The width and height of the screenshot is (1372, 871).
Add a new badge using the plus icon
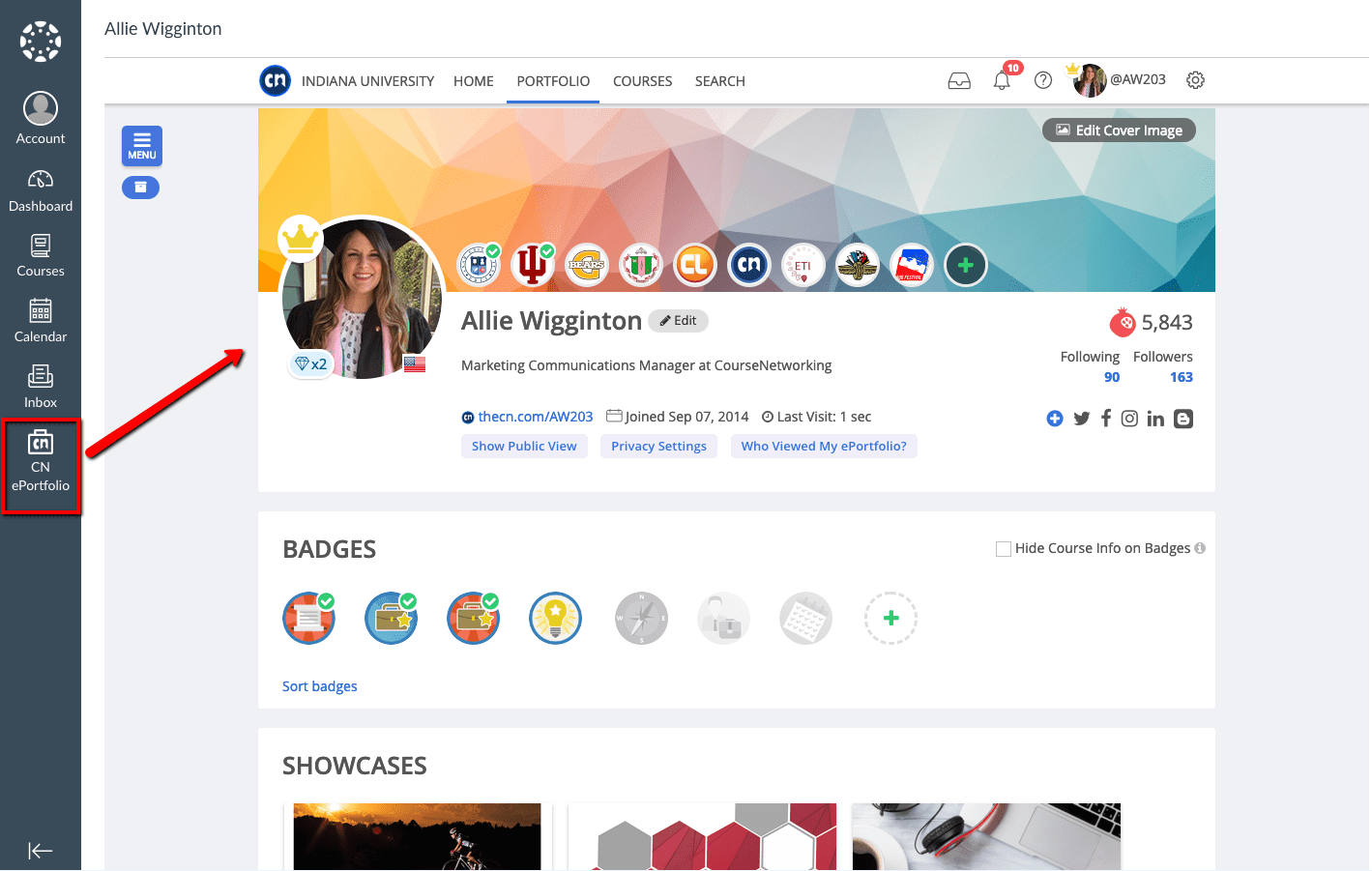890,618
